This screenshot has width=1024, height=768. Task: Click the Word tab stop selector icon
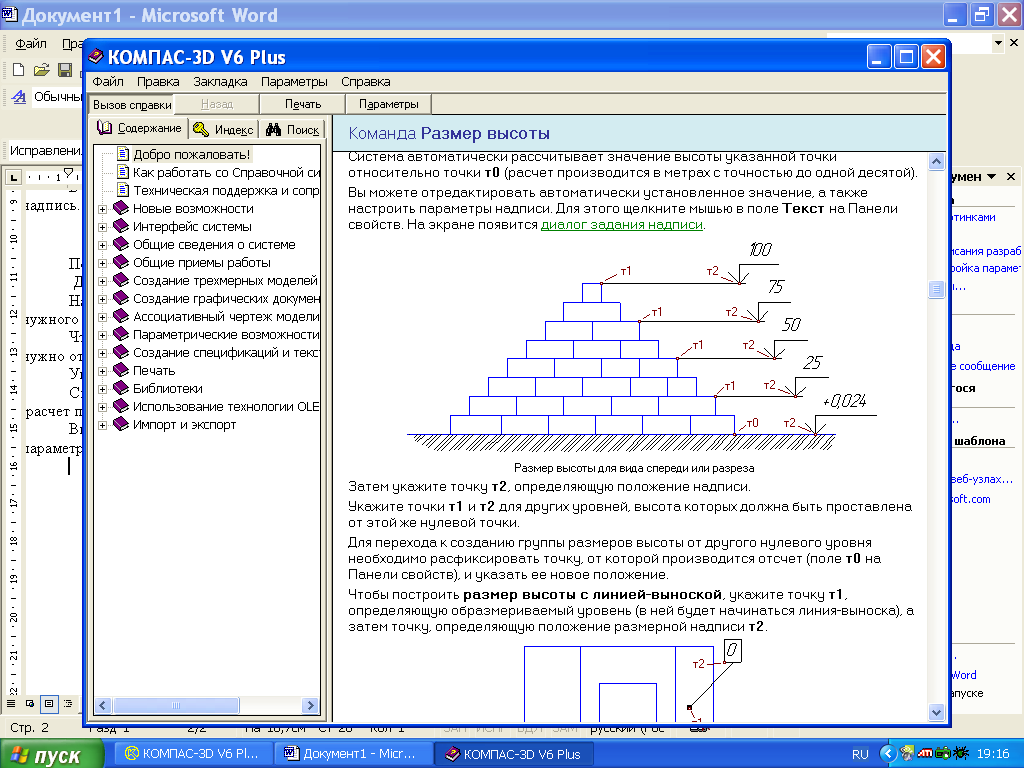[14, 177]
